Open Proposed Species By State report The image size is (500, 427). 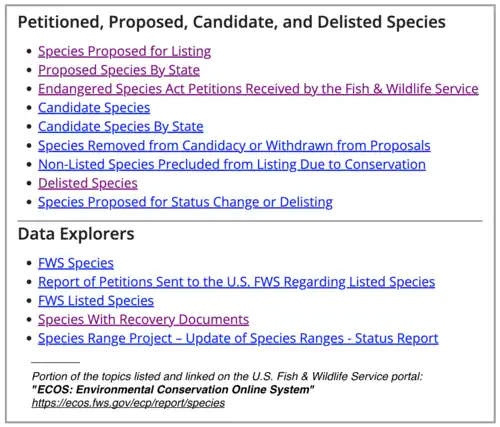tap(119, 70)
